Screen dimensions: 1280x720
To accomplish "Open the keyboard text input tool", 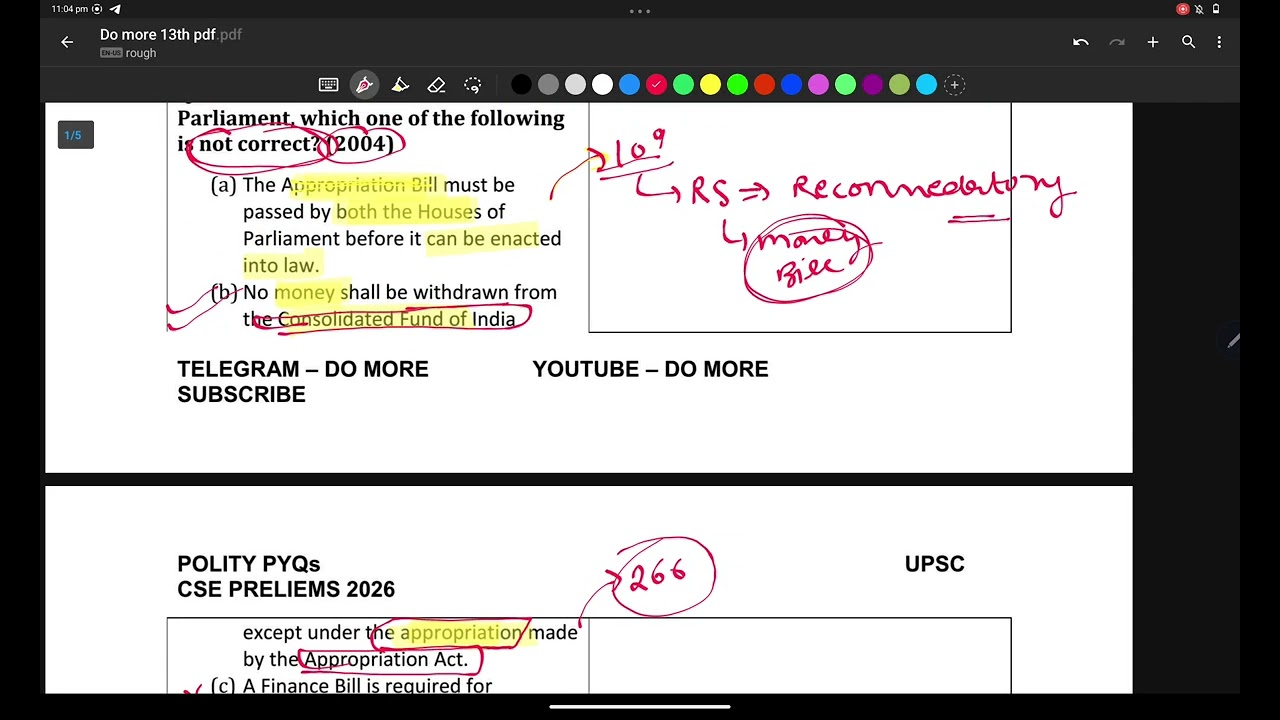I will (328, 85).
